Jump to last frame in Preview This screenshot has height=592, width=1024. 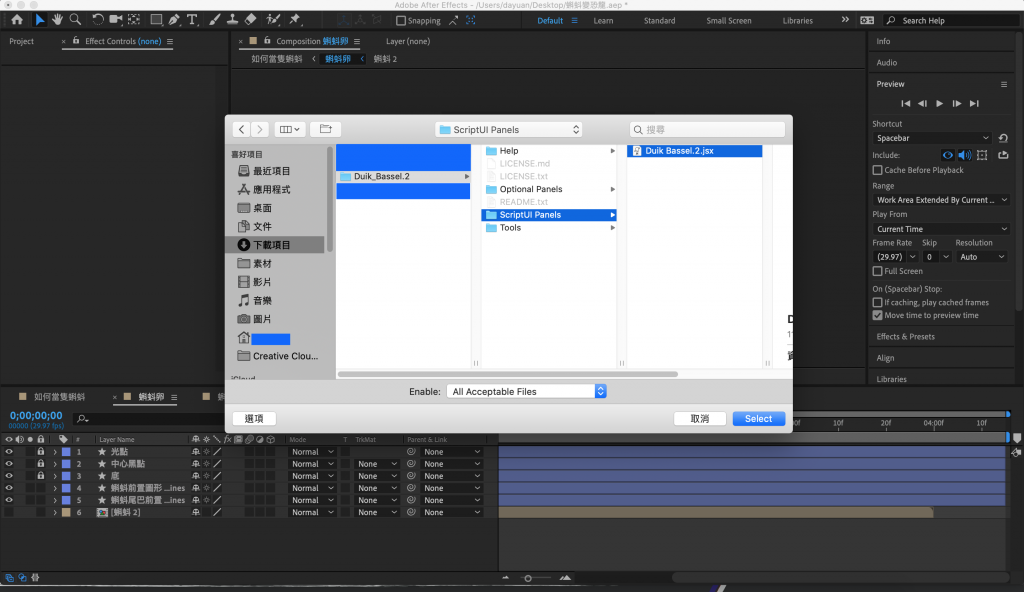tap(974, 103)
